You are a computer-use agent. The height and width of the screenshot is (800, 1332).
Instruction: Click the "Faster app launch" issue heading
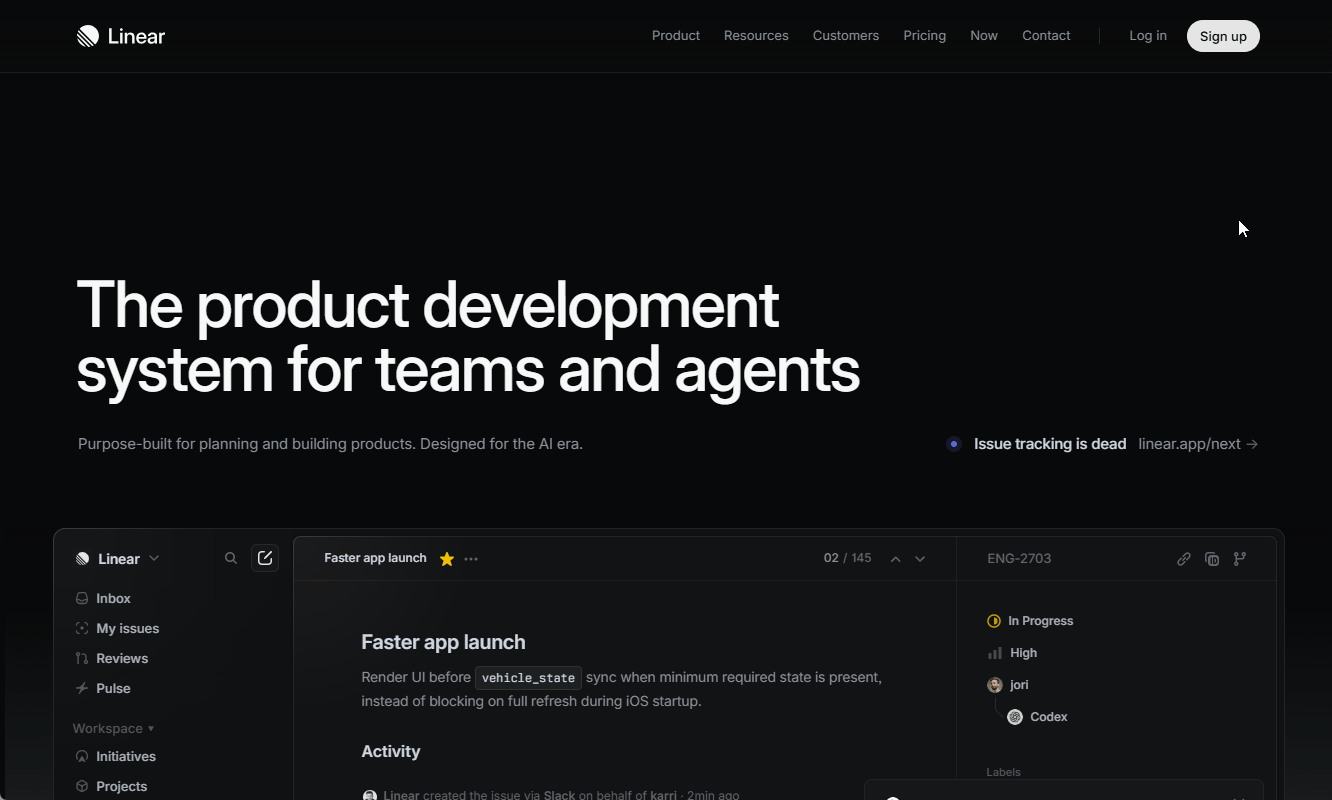(443, 642)
